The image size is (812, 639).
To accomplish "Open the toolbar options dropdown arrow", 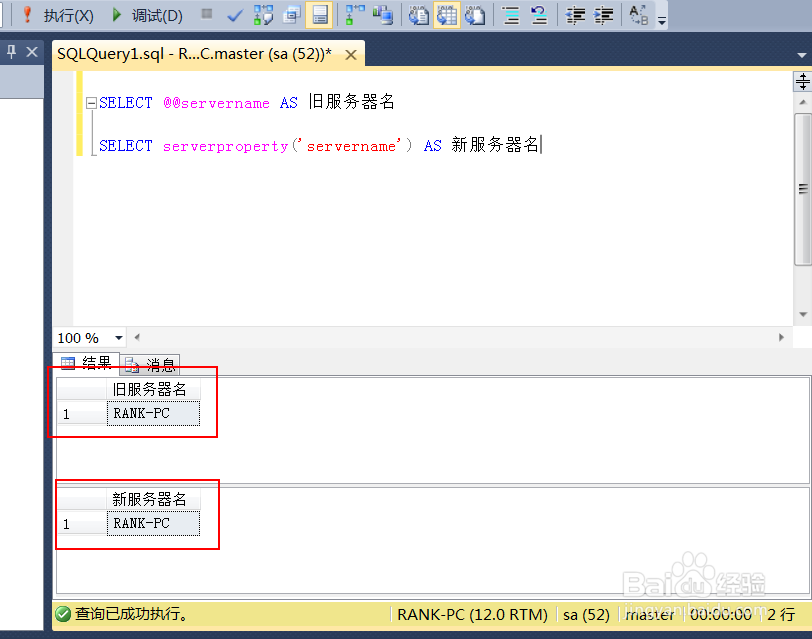I will (661, 20).
